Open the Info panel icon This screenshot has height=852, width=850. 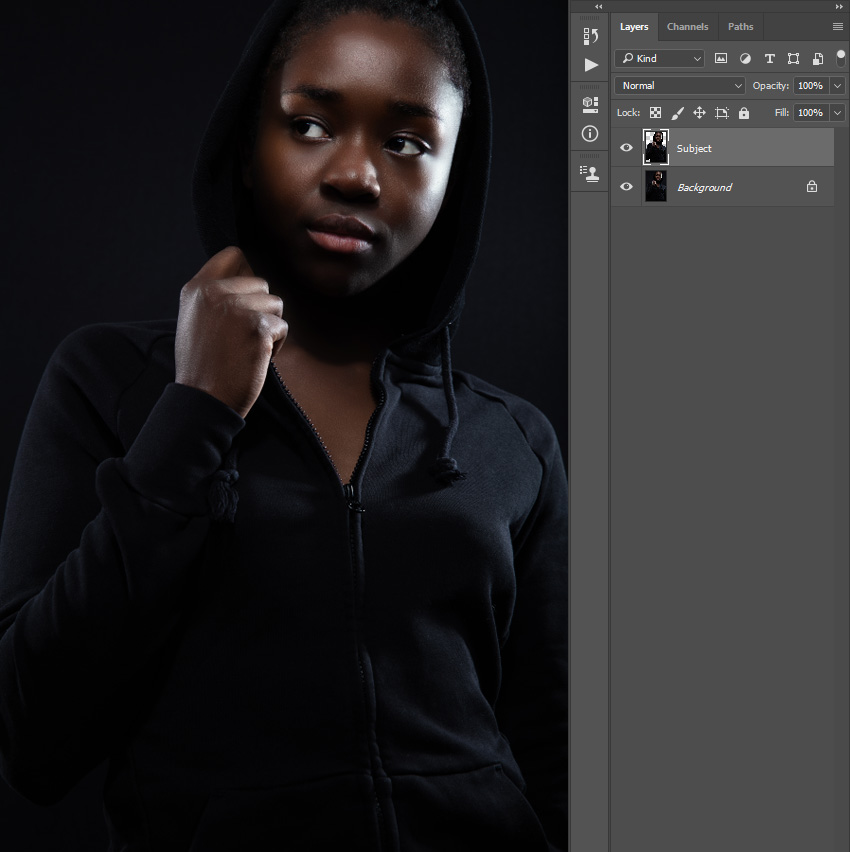590,133
